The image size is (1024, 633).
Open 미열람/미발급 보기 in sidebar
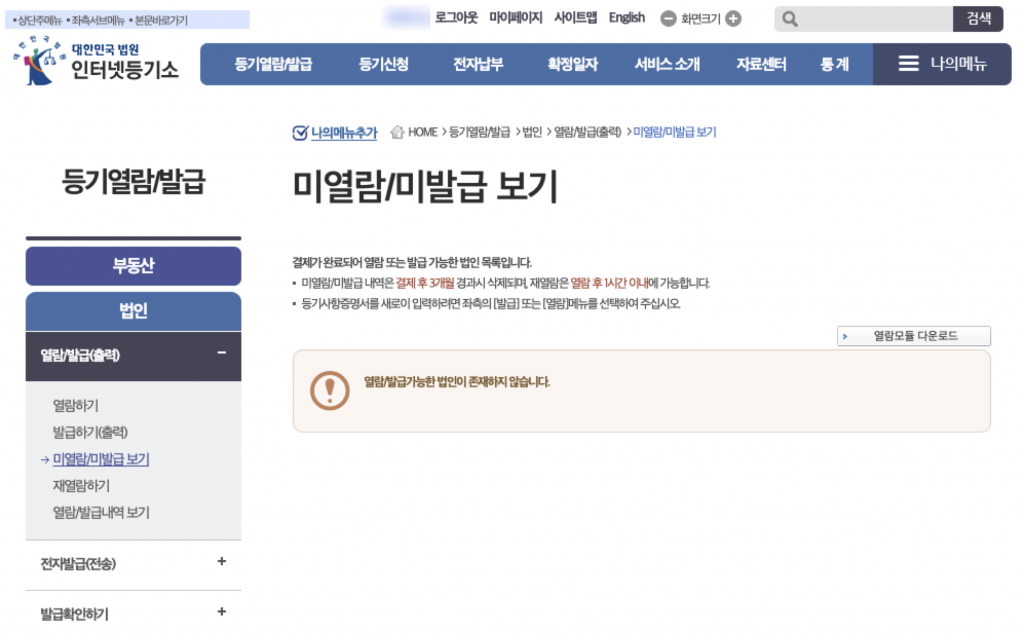pos(101,459)
